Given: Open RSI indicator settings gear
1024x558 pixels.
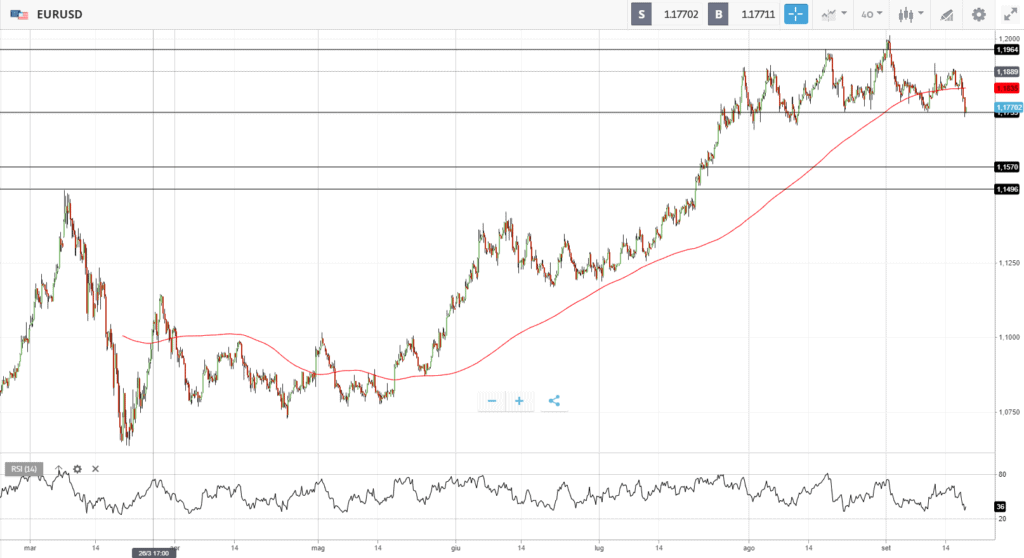Looking at the screenshot, I should [x=77, y=469].
